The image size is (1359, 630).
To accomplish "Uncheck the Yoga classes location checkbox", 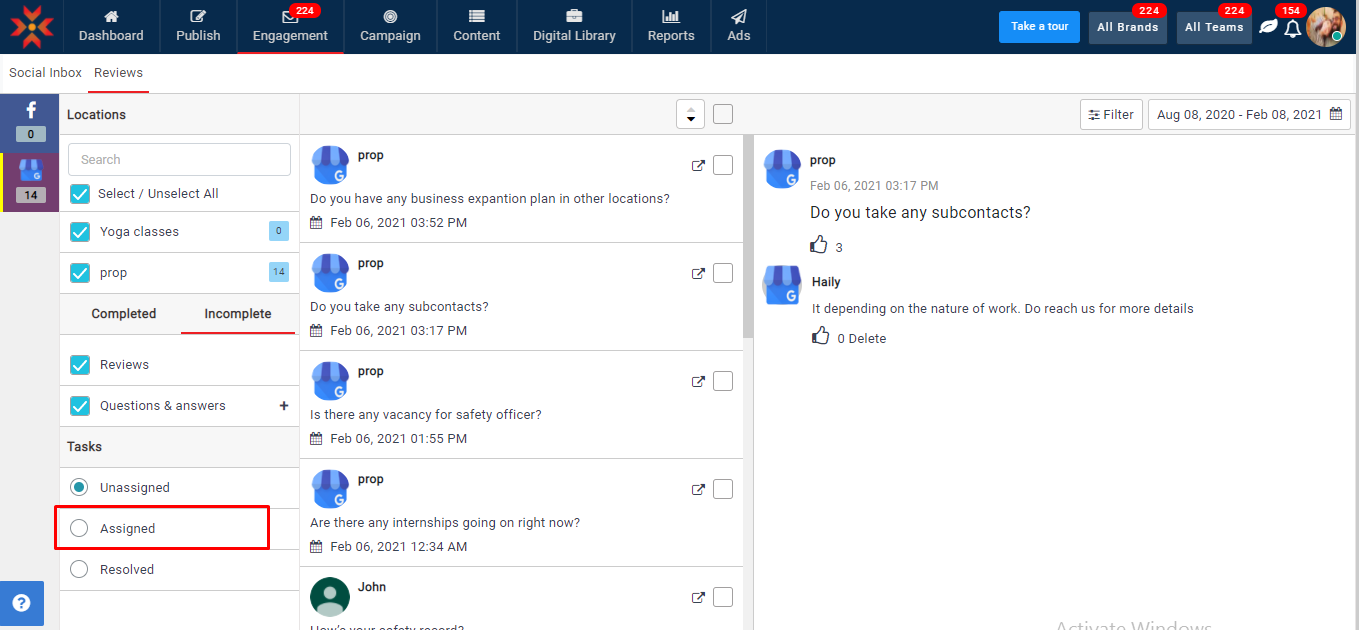I will [x=80, y=232].
